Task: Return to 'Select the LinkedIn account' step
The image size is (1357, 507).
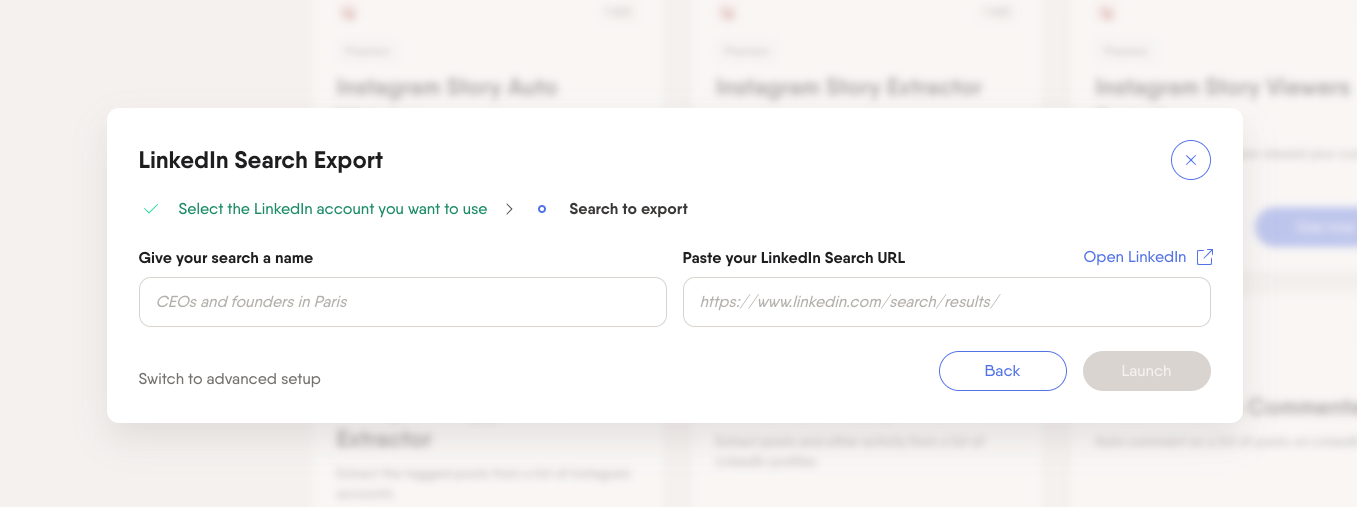Action: pyautogui.click(x=333, y=209)
